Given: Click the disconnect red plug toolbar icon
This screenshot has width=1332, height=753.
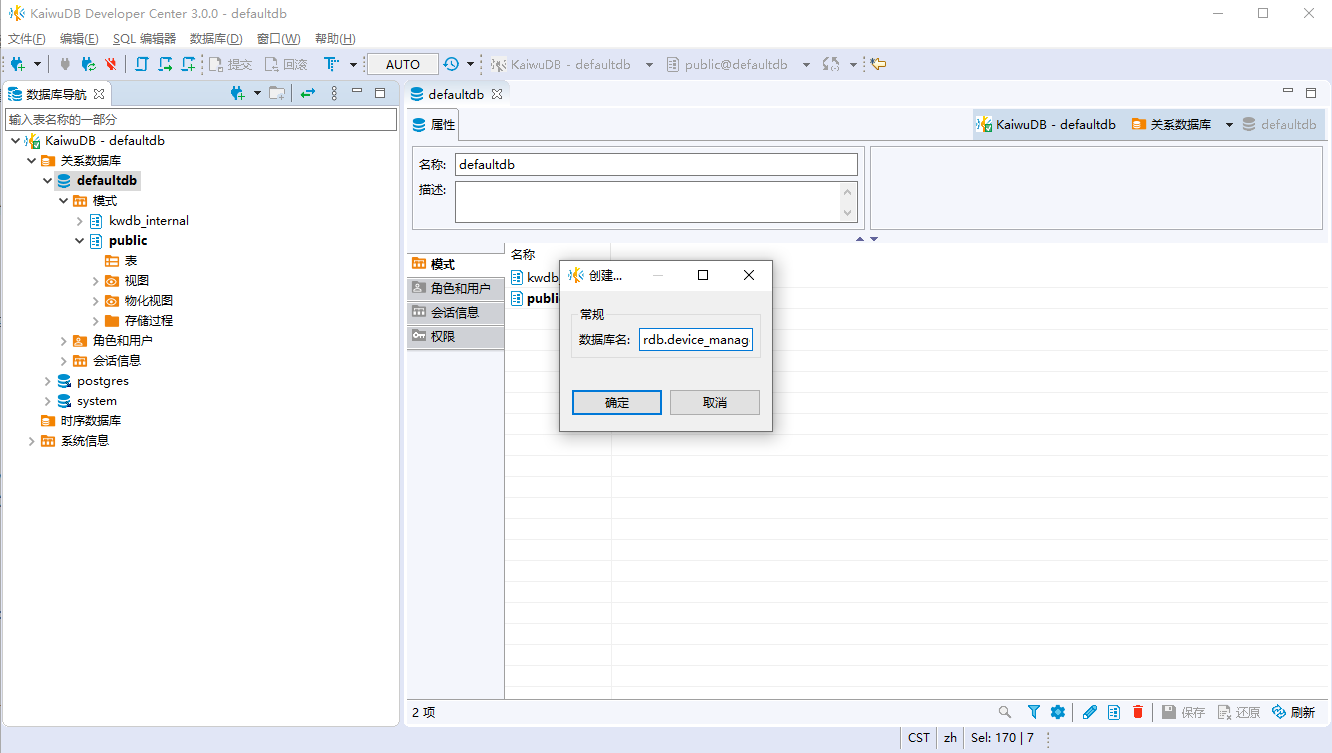Looking at the screenshot, I should [x=111, y=64].
